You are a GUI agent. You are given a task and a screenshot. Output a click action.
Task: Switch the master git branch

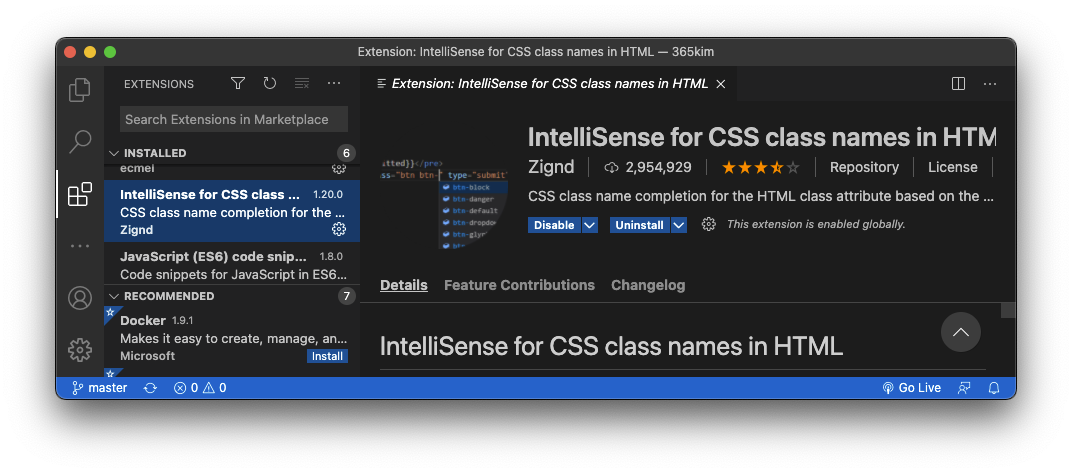pos(100,388)
